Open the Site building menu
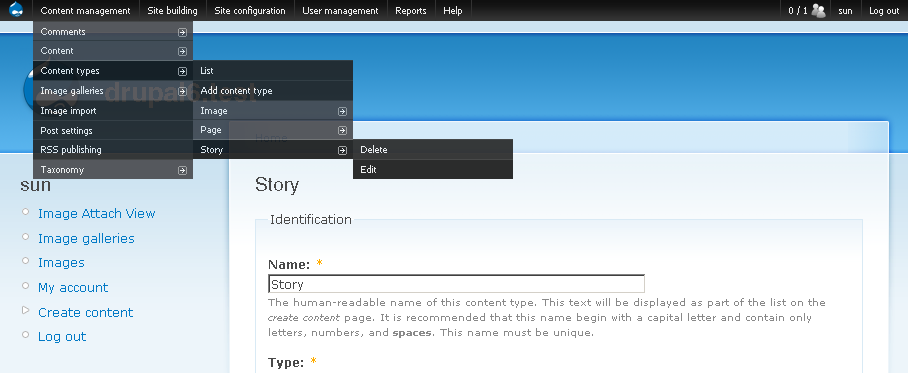The height and width of the screenshot is (373, 908). (x=173, y=10)
